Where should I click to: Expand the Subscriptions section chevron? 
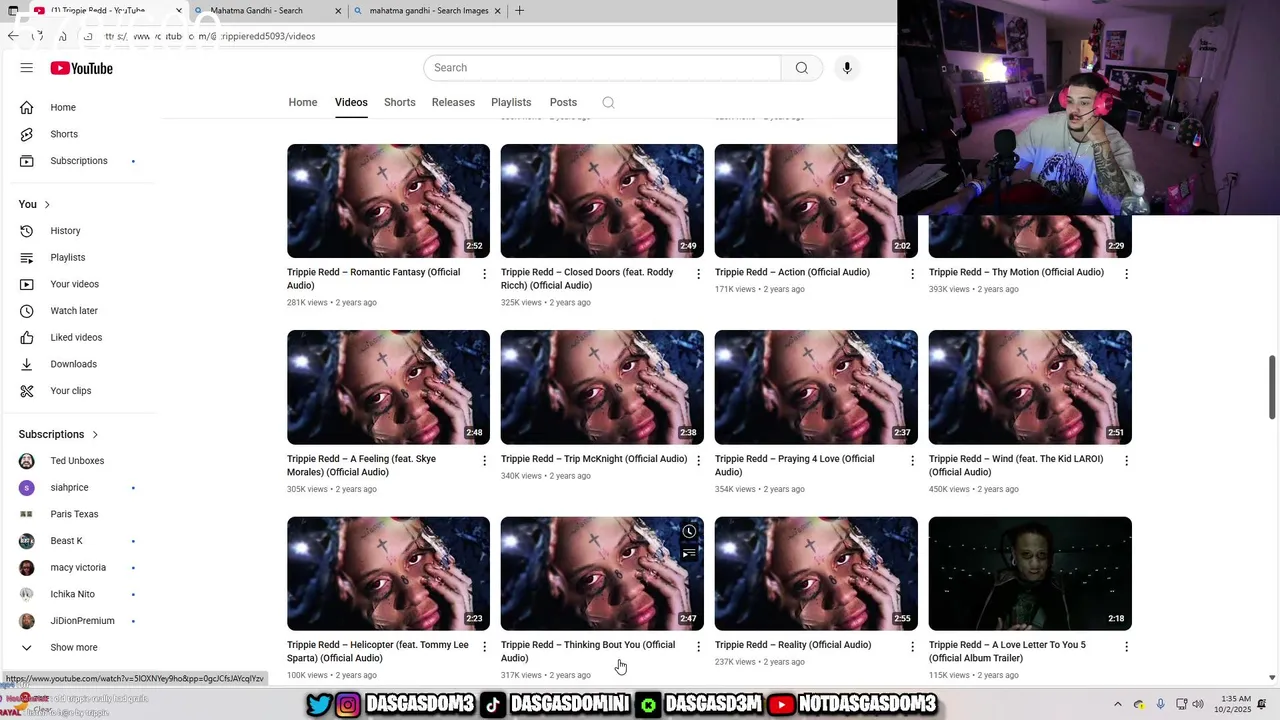tap(95, 434)
